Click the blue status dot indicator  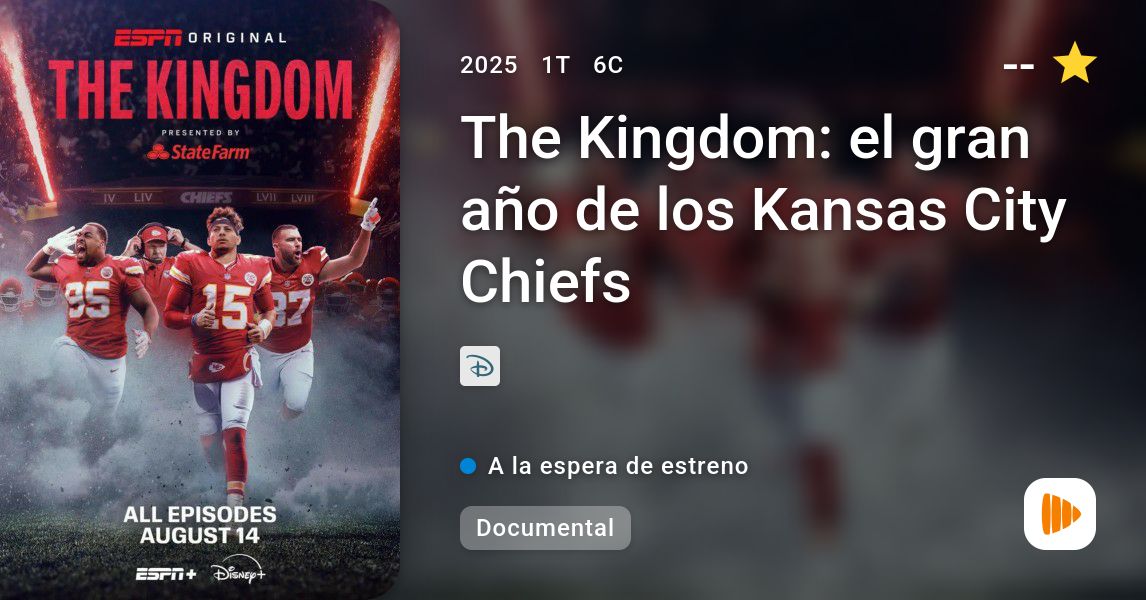pos(468,466)
